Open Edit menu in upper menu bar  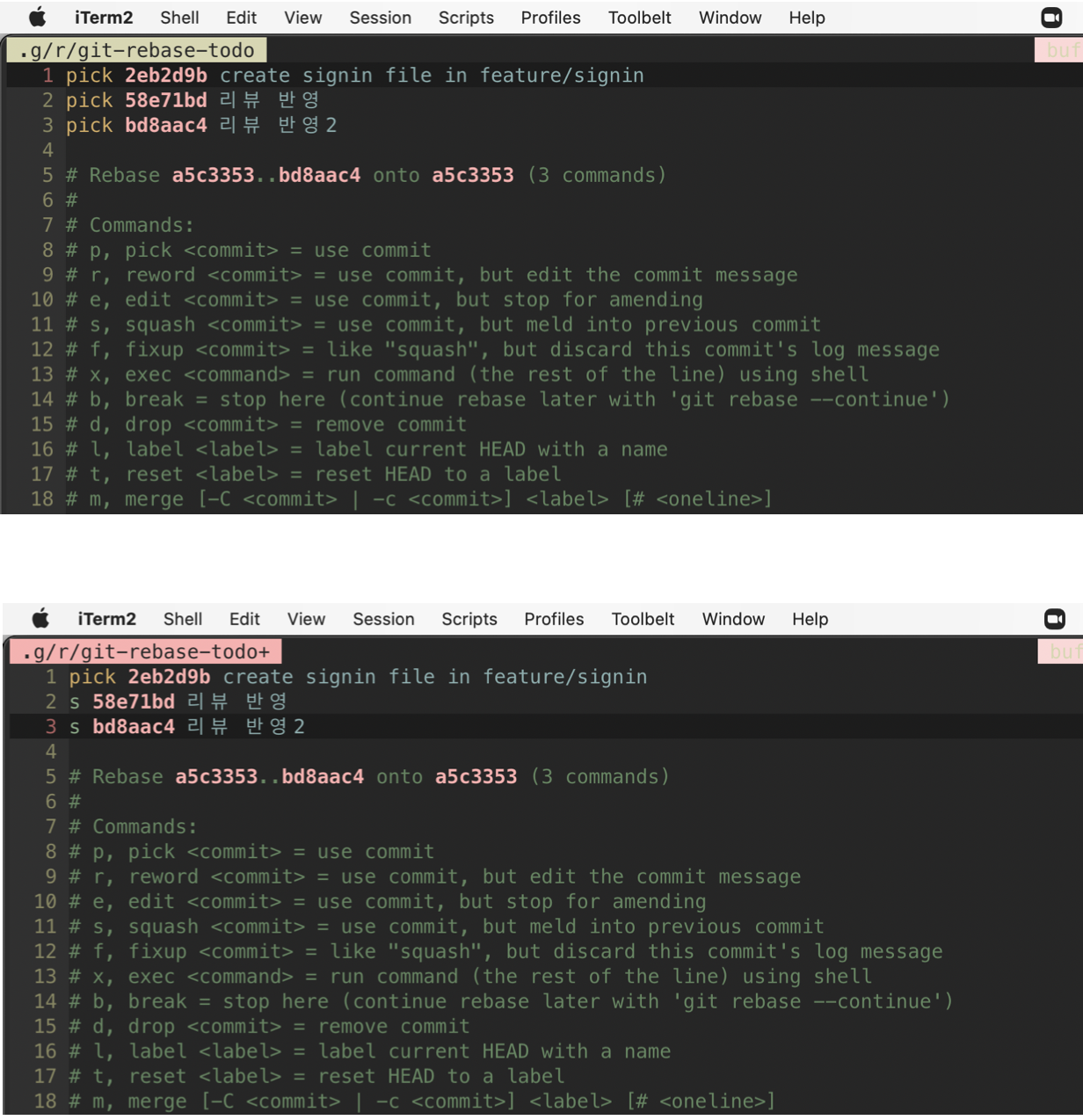[242, 18]
